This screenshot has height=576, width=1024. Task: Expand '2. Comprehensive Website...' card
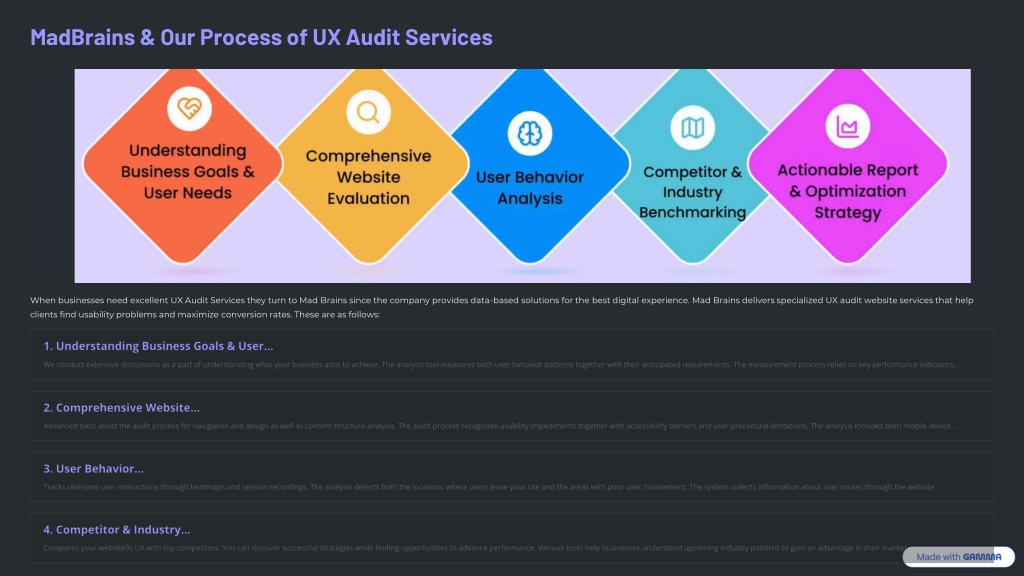pos(511,416)
